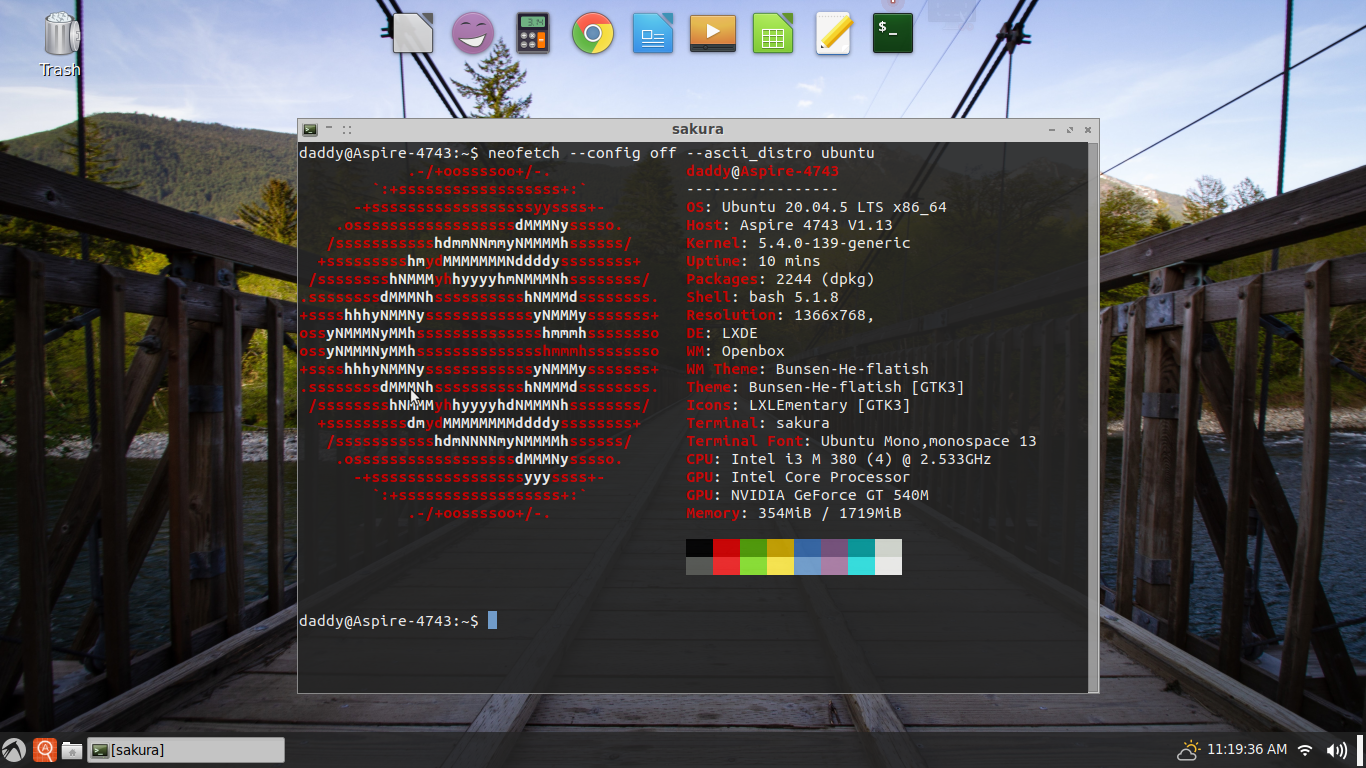Click the terminal font 'Ubuntu Mono,monospace 13'
The height and width of the screenshot is (768, 1366).
click(x=928, y=441)
